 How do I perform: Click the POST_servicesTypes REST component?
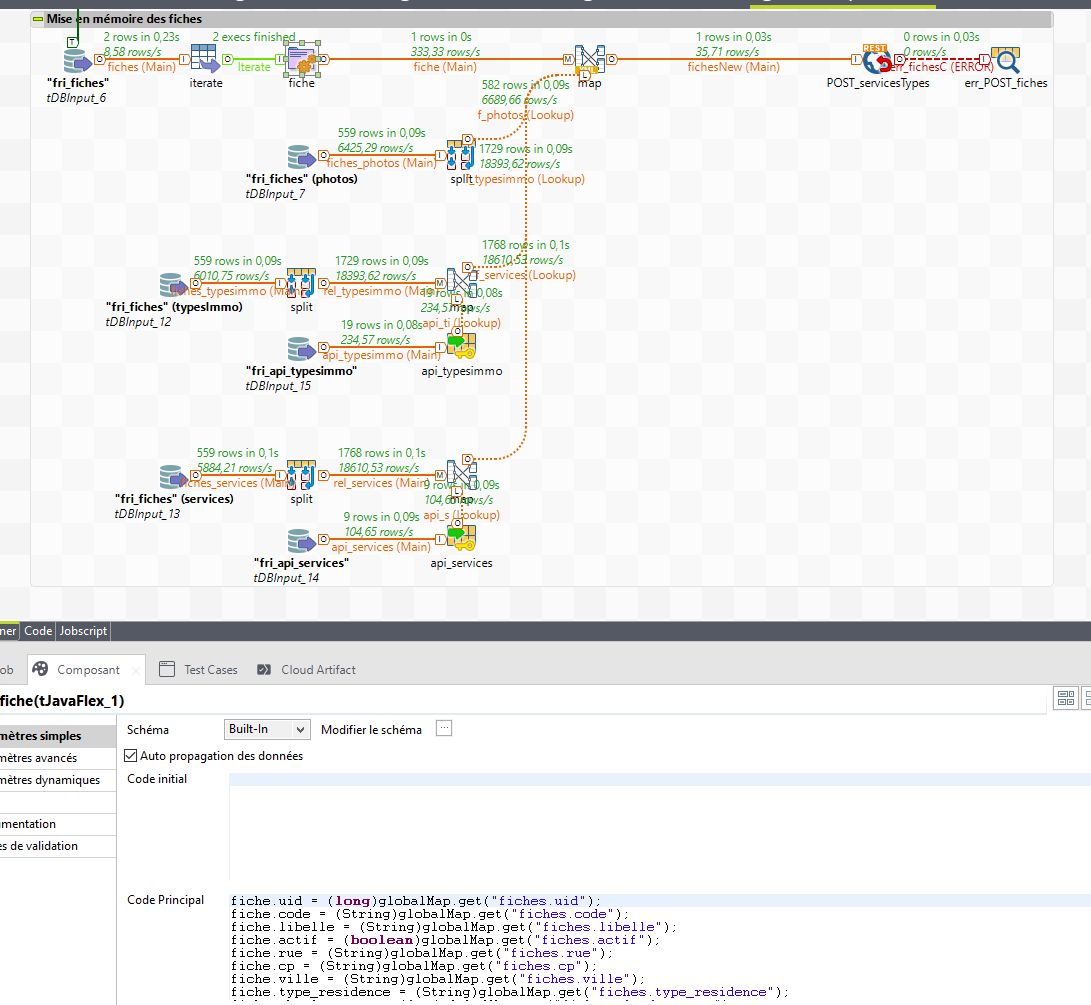(x=877, y=60)
